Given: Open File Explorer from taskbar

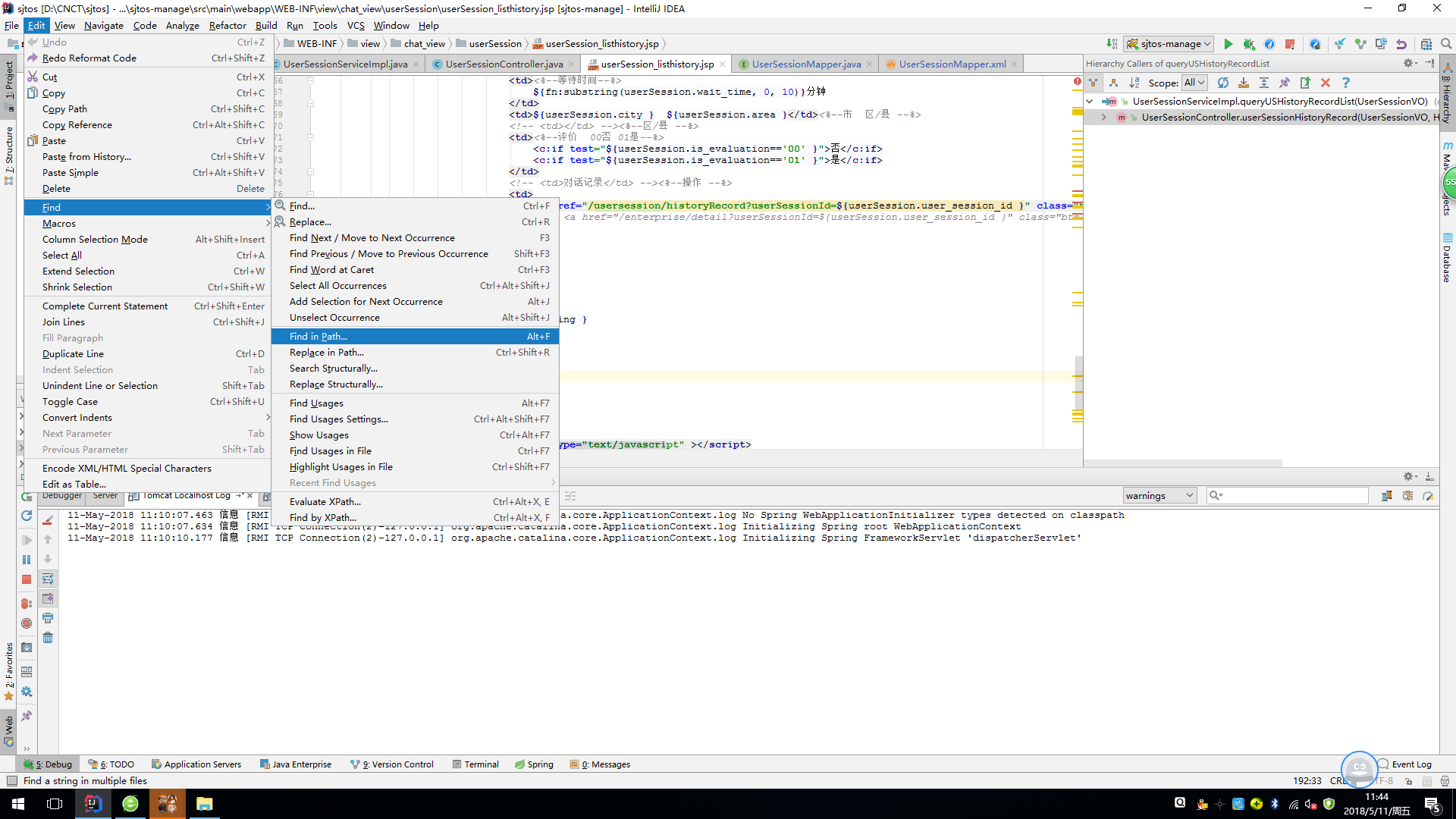Looking at the screenshot, I should (x=204, y=804).
